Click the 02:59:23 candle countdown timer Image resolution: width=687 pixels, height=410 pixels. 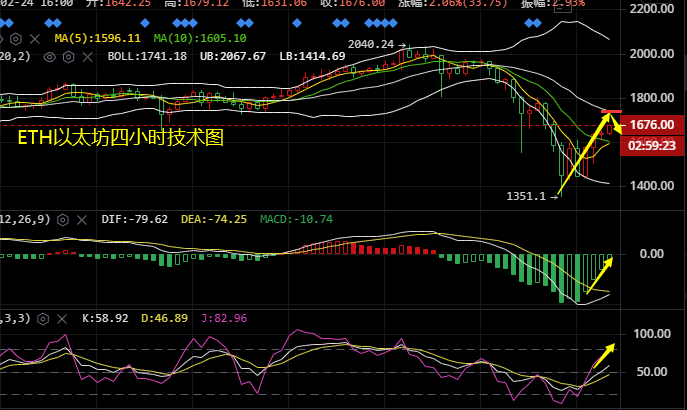[x=652, y=145]
